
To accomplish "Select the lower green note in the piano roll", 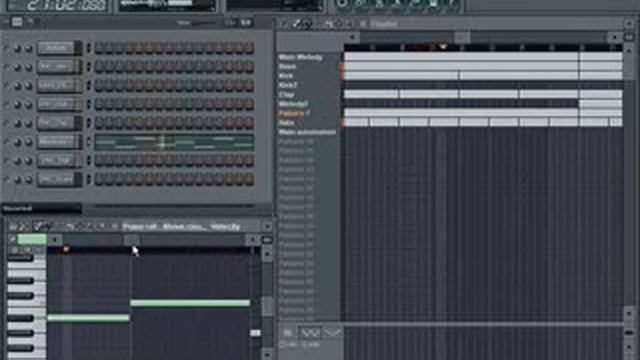I will (89, 318).
